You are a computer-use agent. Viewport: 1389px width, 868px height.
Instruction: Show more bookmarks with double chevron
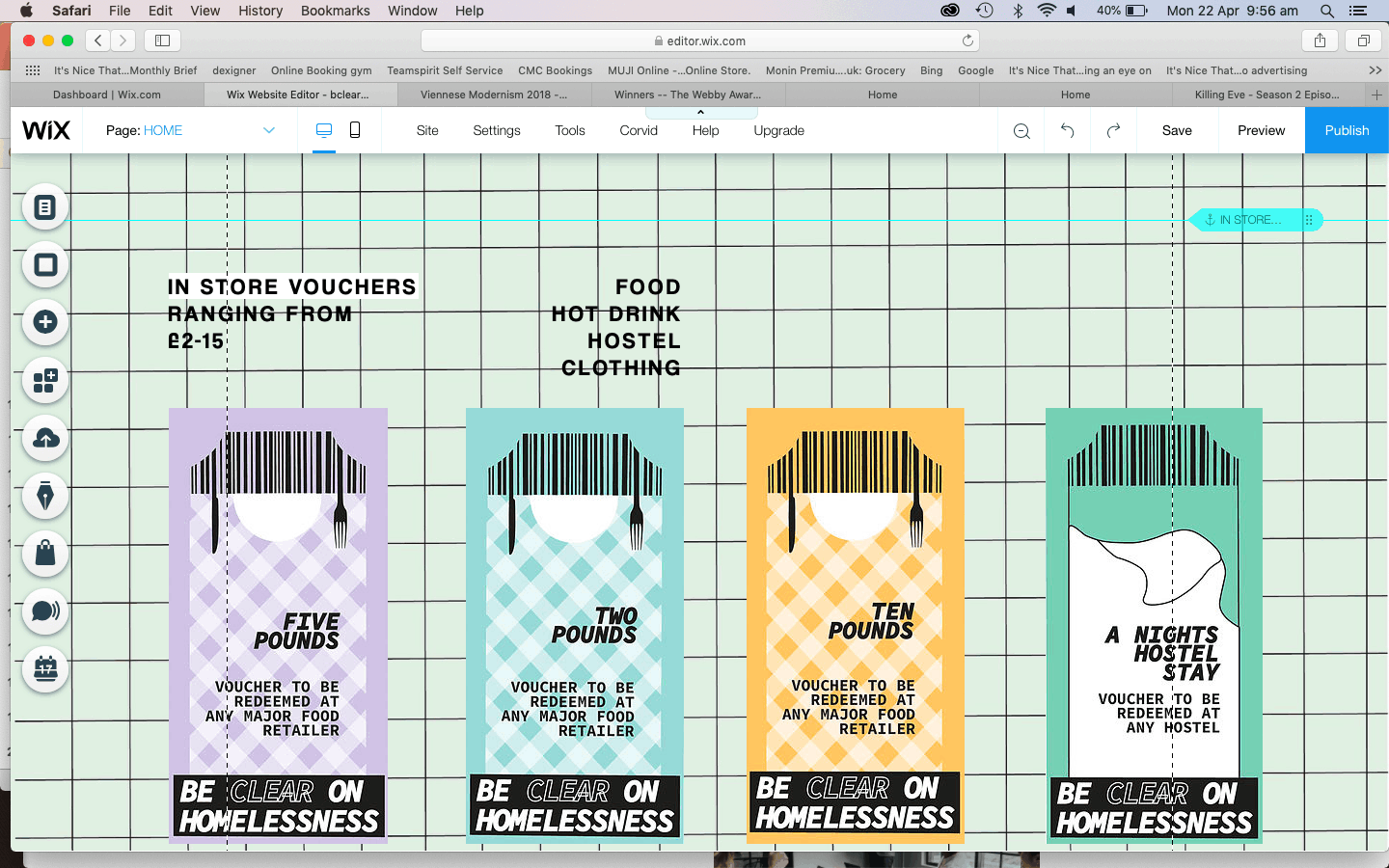(1375, 70)
